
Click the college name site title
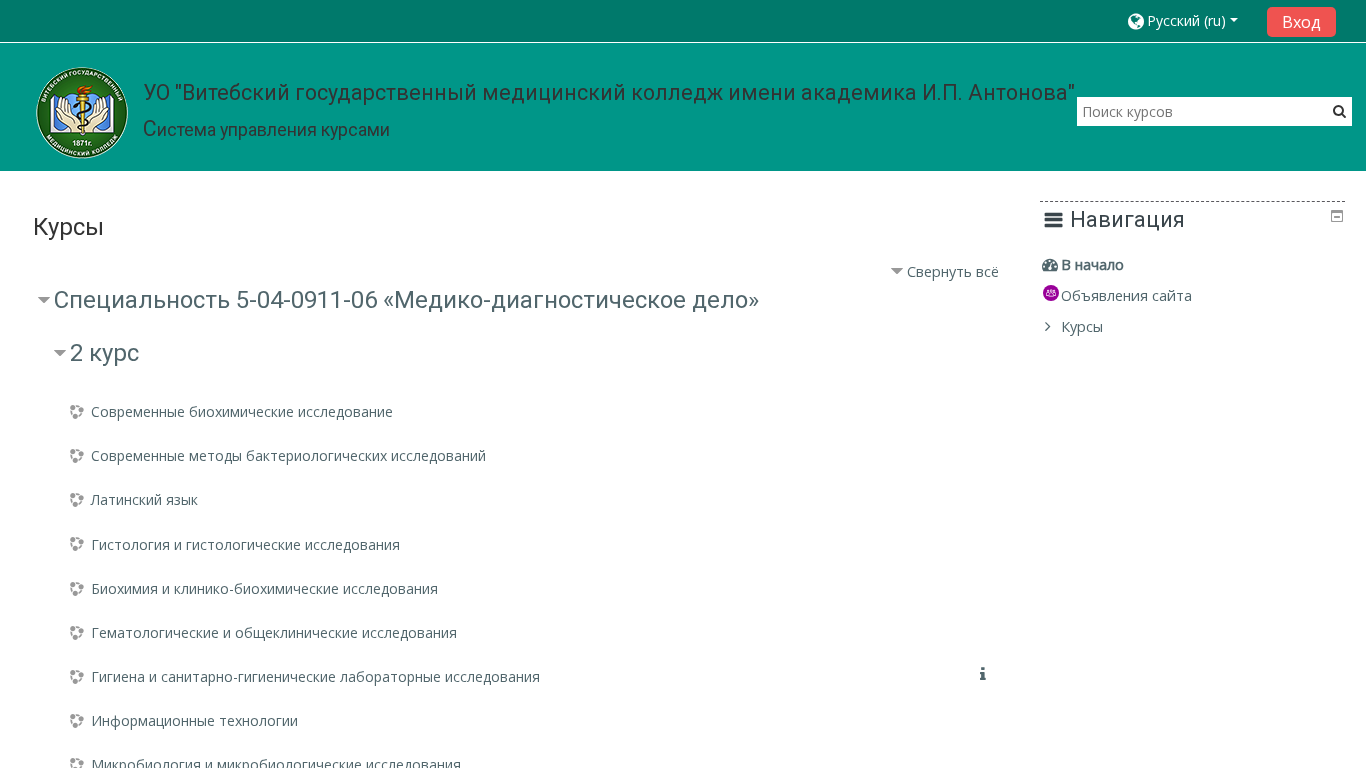[609, 93]
